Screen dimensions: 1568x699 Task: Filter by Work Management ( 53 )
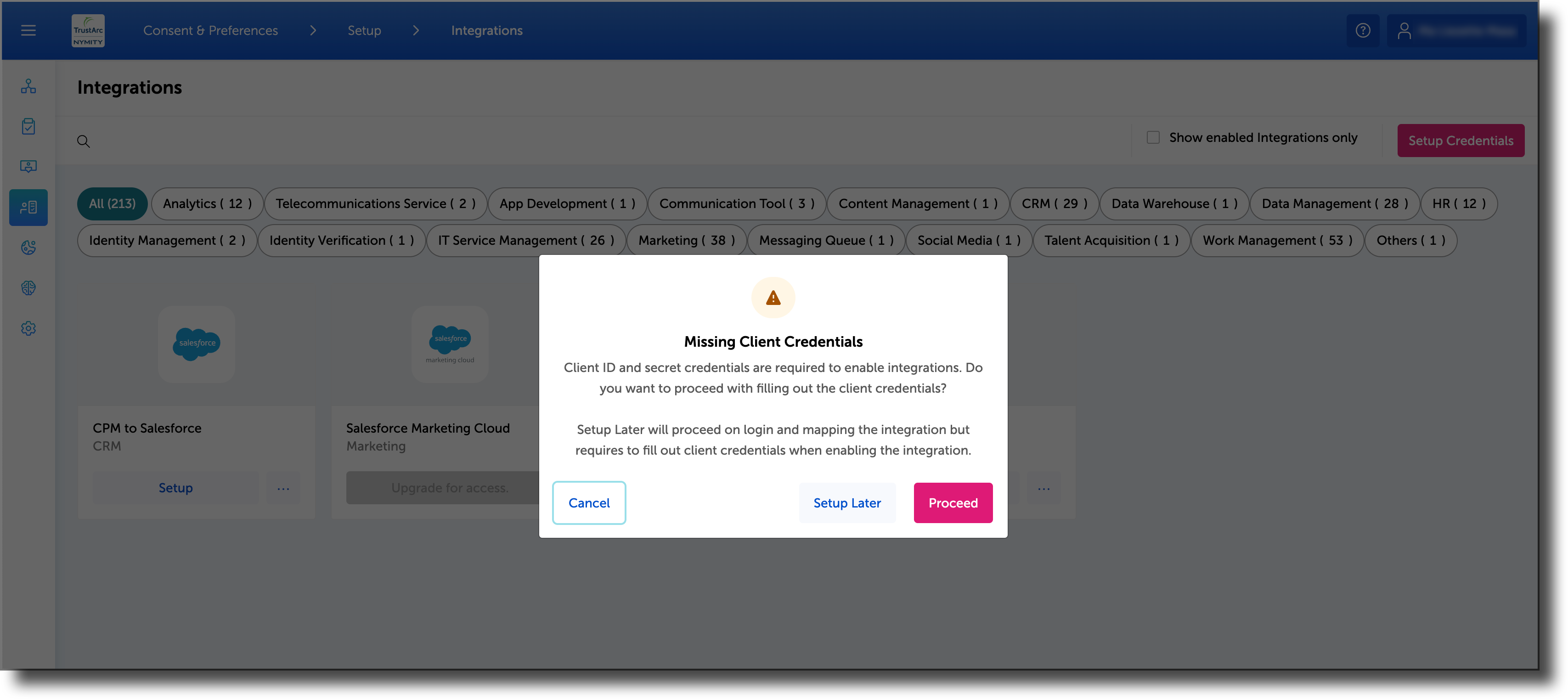click(1277, 241)
